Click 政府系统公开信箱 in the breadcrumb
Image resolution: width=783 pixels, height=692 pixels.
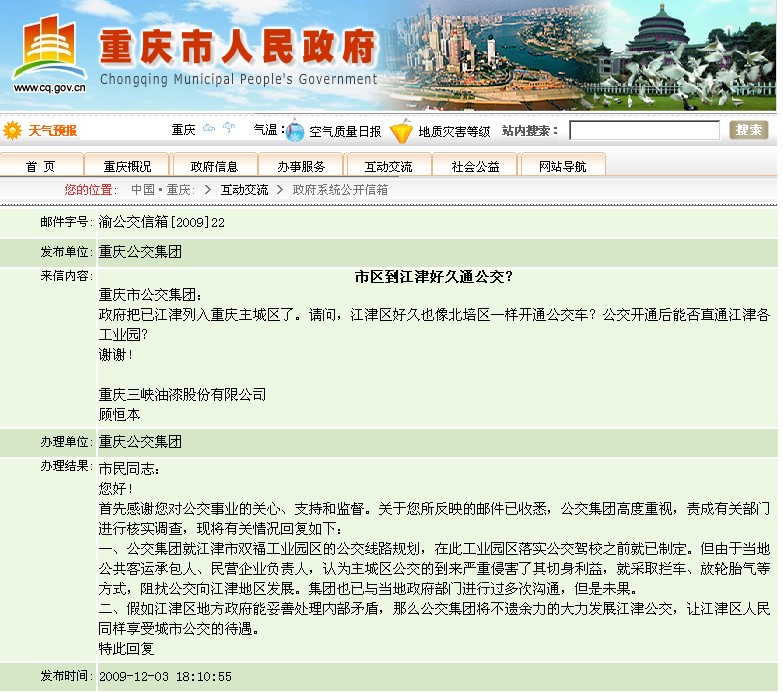340,190
